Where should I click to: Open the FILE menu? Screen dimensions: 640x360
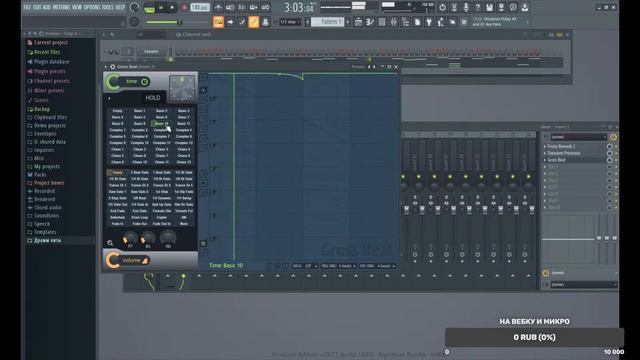[x=27, y=7]
